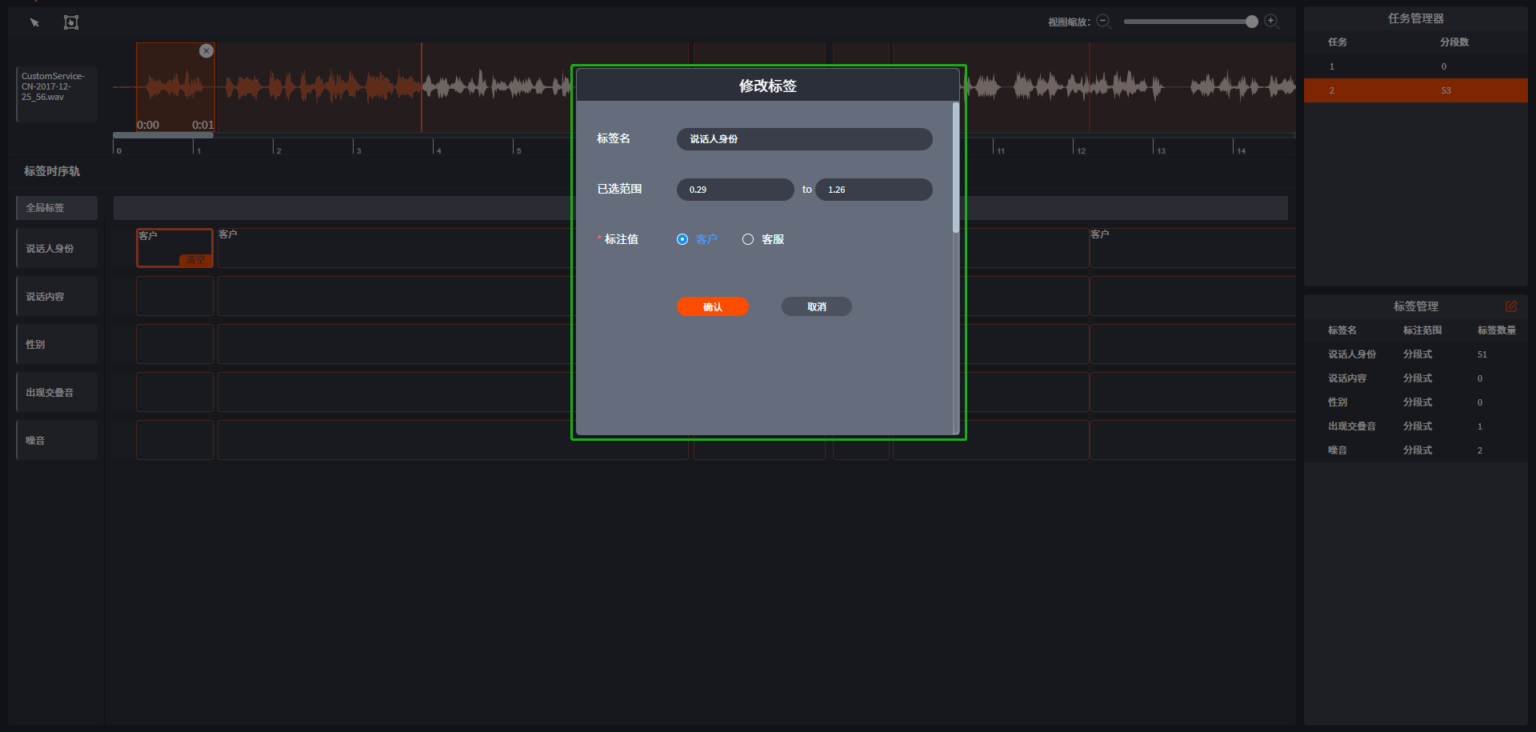Select the arrow pointer tool

tap(33, 20)
